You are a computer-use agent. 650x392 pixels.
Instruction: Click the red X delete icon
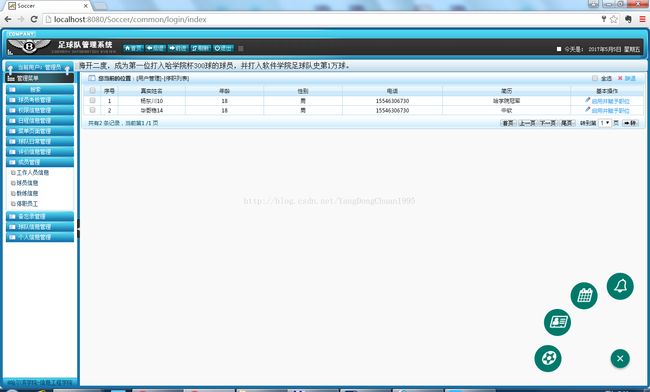point(620,78)
